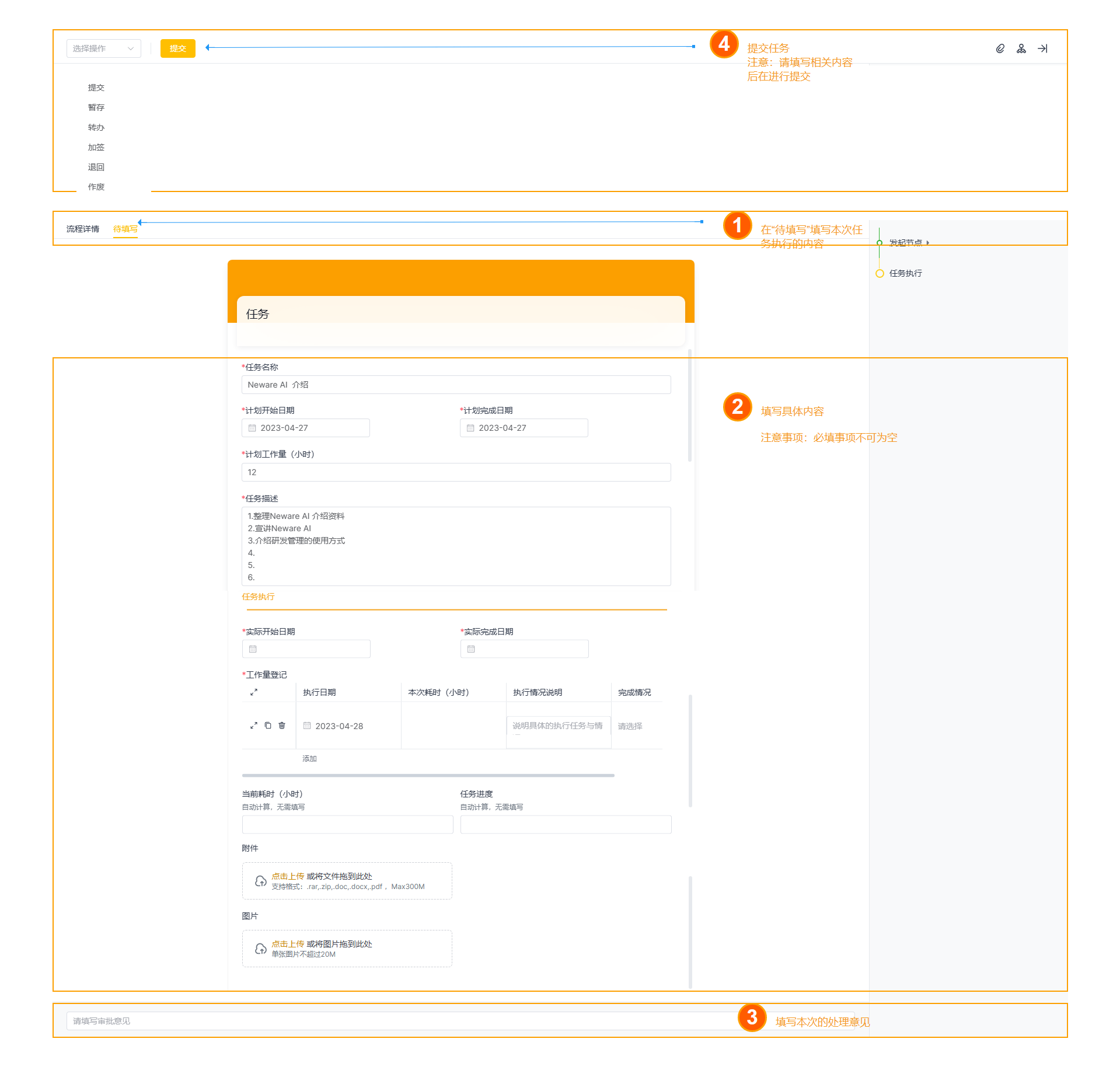Click calendar icon beside 2023-04-28 execution date
1120x1091 pixels.
coord(307,726)
